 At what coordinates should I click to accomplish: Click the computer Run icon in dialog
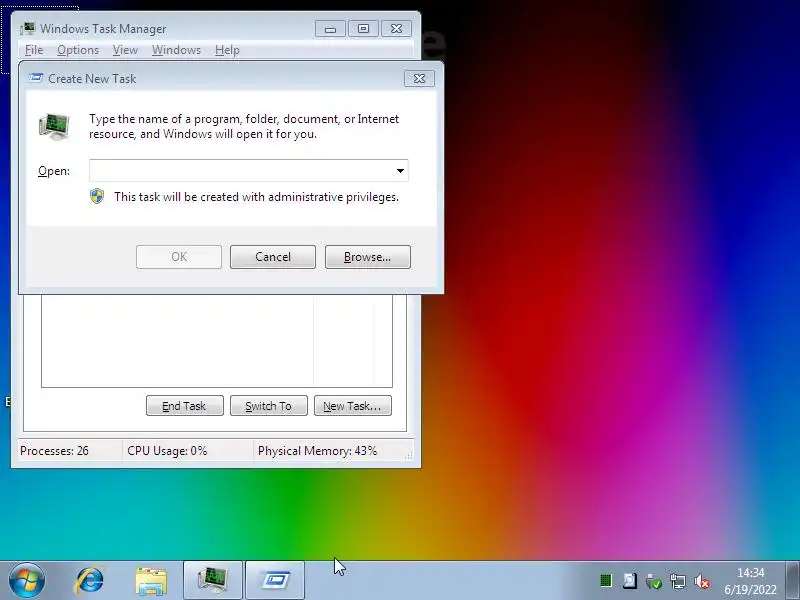tap(54, 127)
